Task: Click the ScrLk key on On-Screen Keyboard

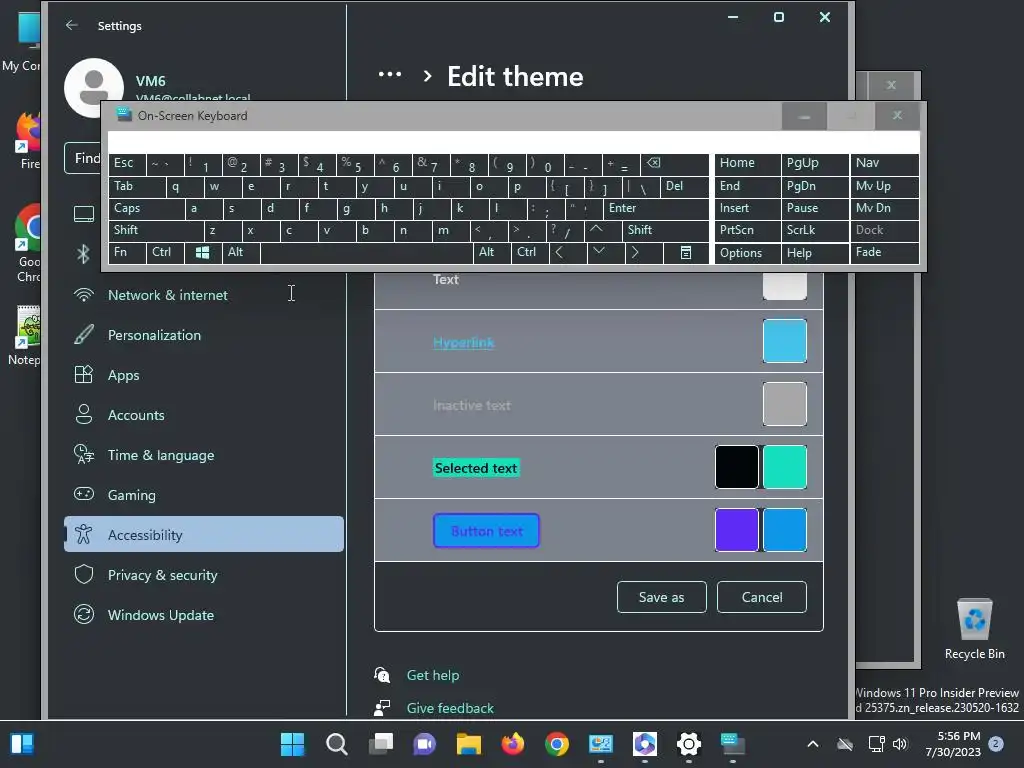Action: 815,231
